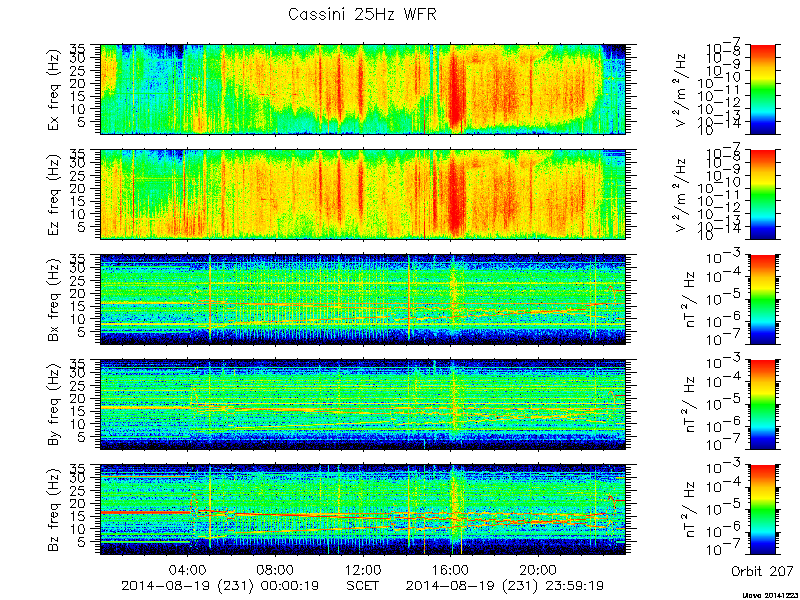The image size is (800, 600).
Task: Click the 'Bx freq (Hz)' axis label
Action: pyautogui.click(x=55, y=299)
